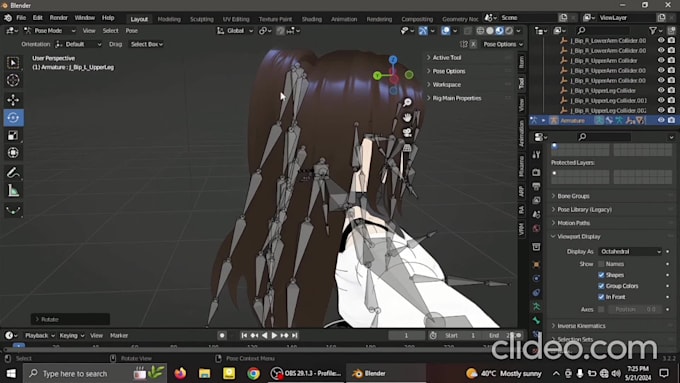Viewport: 680px width, 383px height.
Task: Toggle the Names checkbox
Action: (x=601, y=264)
